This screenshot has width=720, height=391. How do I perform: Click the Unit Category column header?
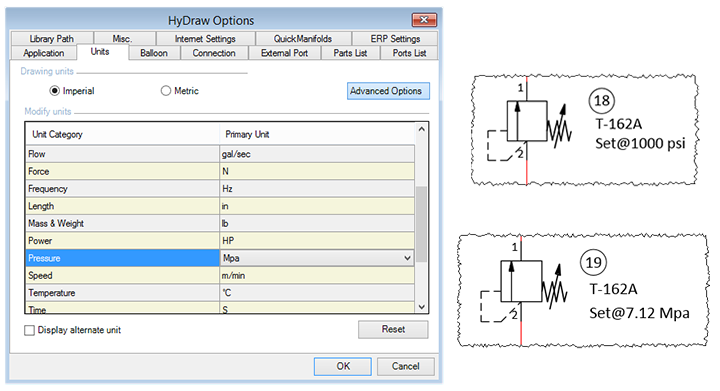(x=123, y=134)
